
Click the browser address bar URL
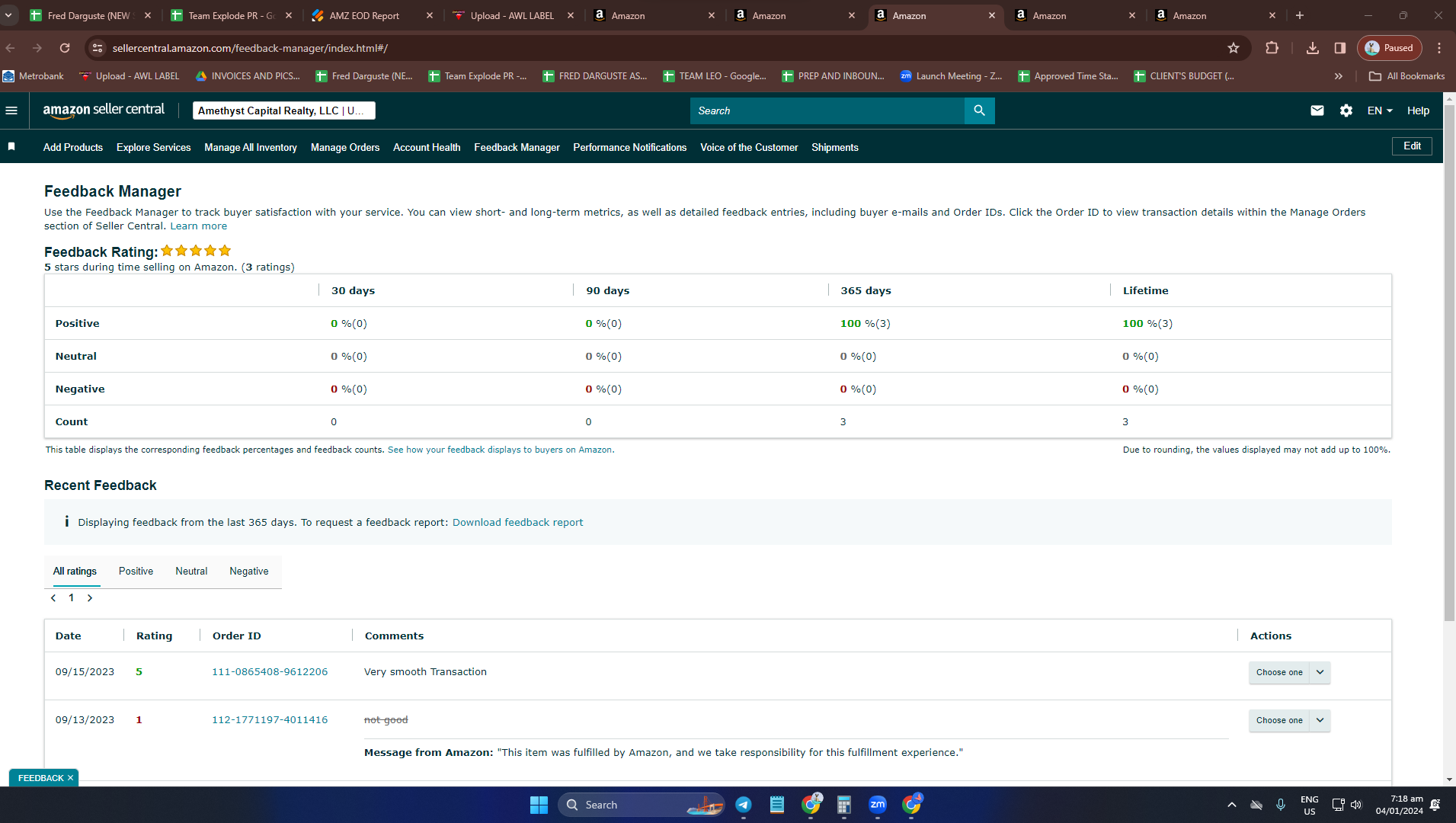tap(250, 48)
